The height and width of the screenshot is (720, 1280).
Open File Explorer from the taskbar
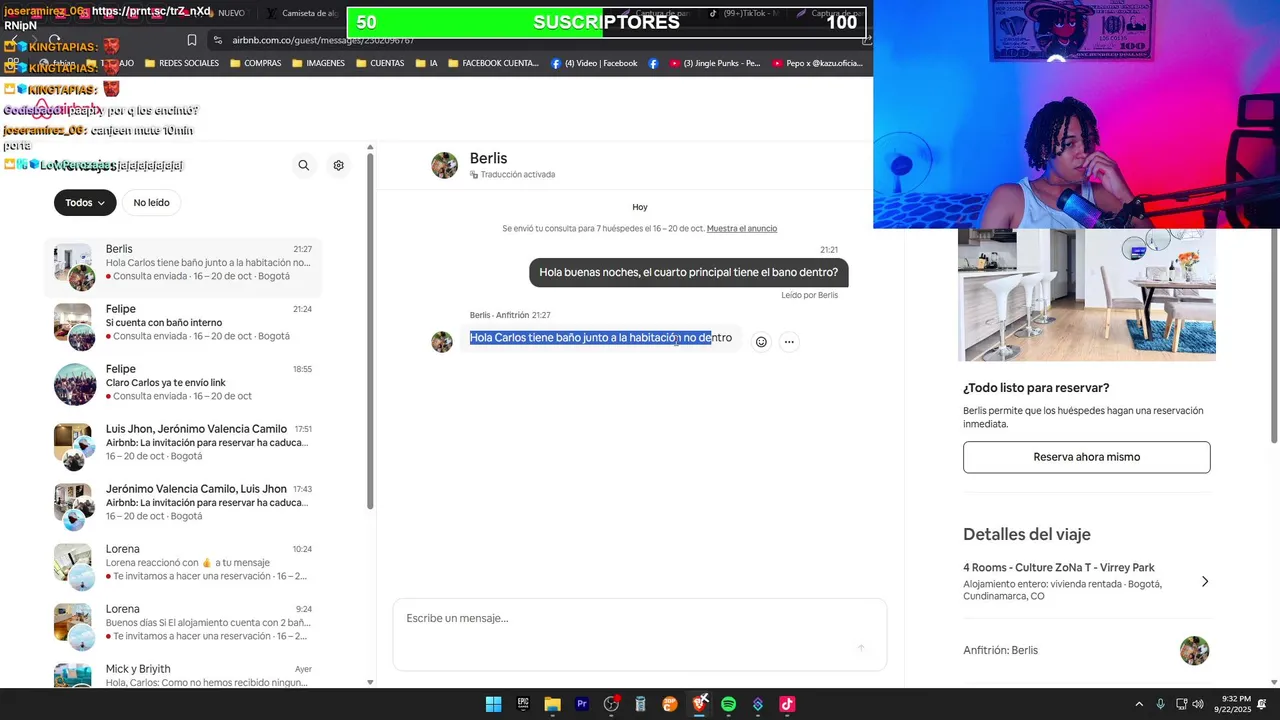click(552, 704)
